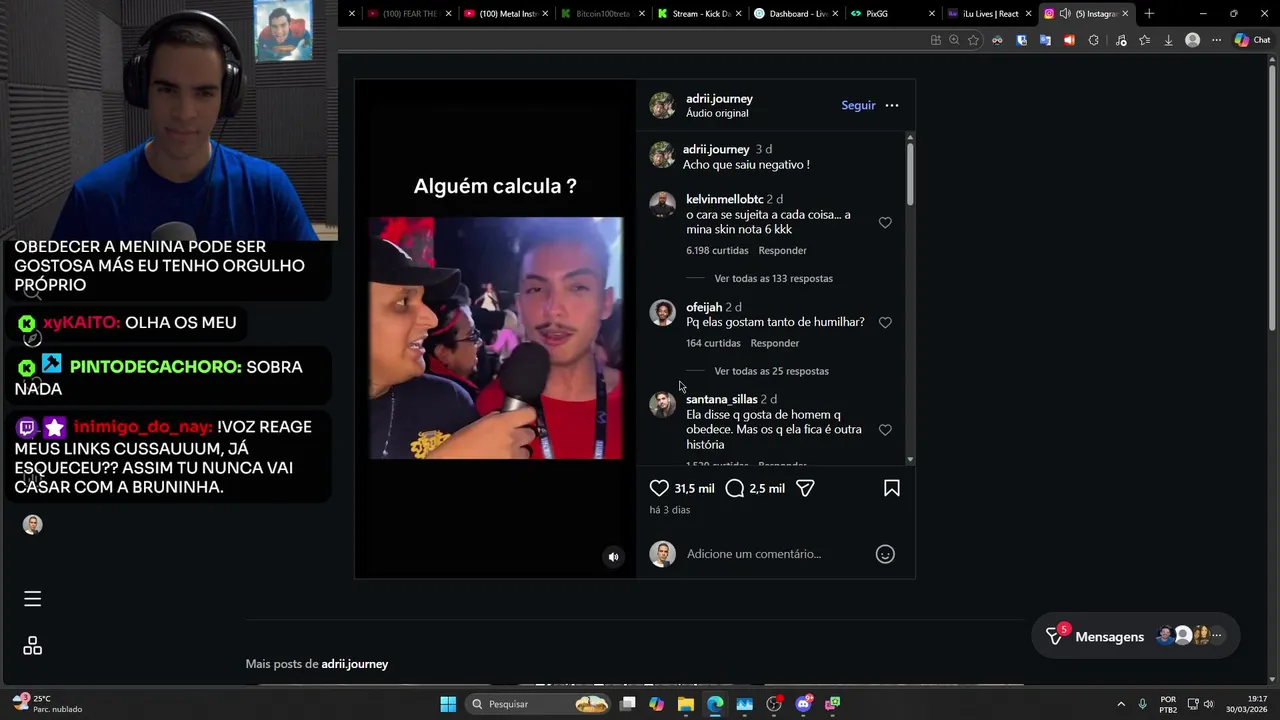Click the reel video showing the interview

(496, 338)
